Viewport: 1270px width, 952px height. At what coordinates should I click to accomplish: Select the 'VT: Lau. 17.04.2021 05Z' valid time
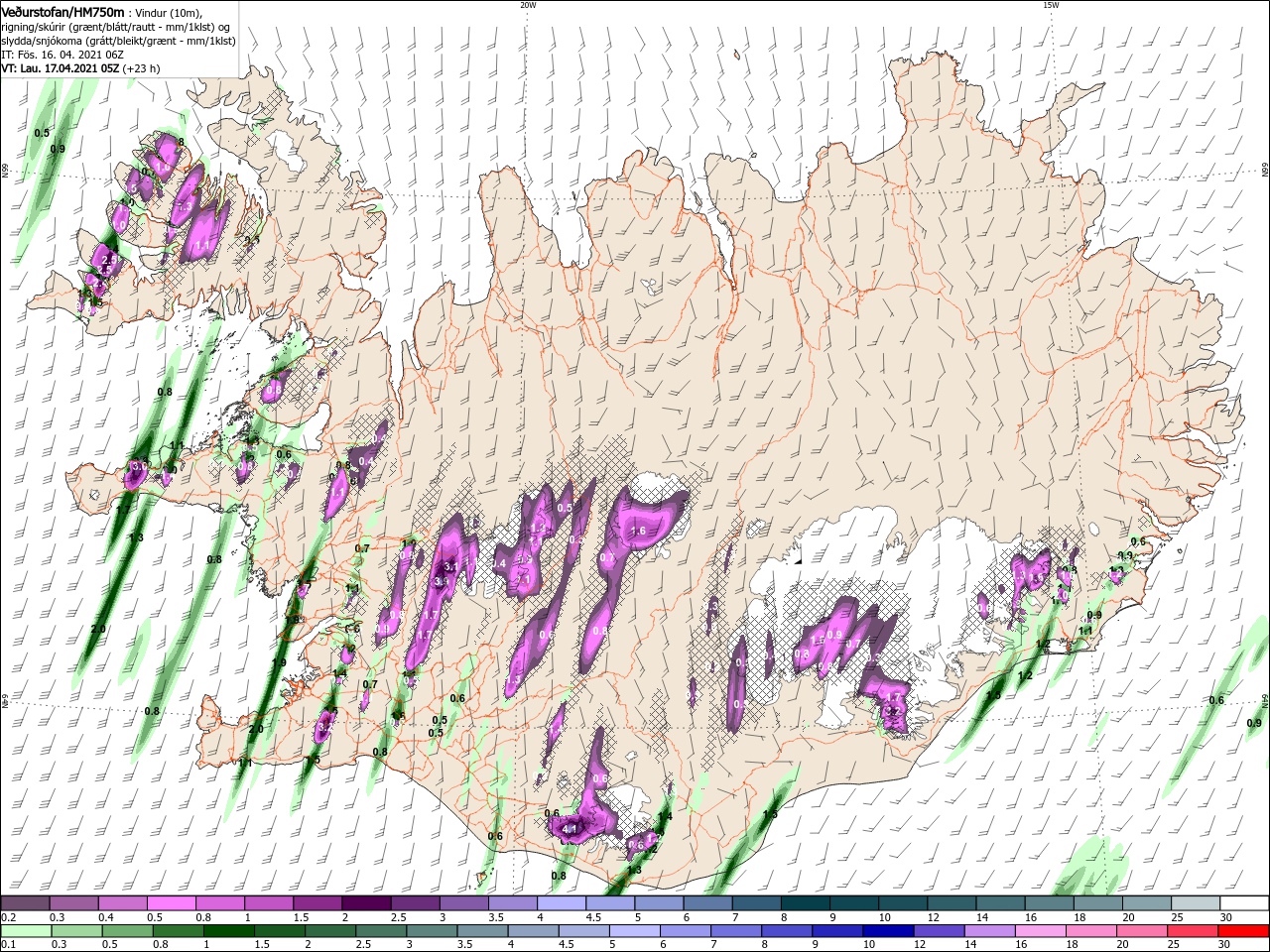[61, 69]
